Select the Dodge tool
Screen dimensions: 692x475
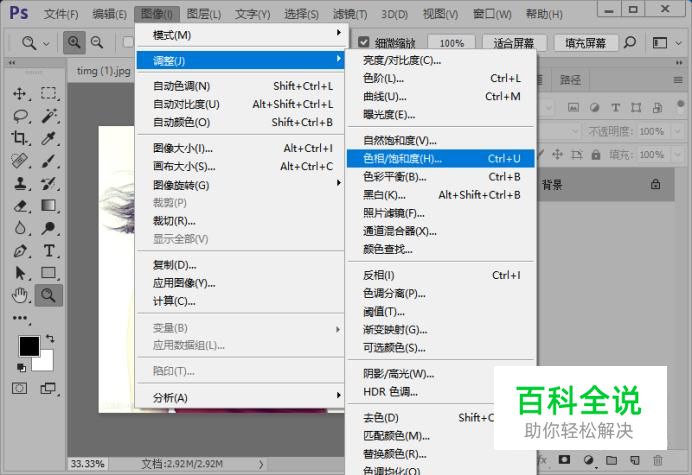49,228
